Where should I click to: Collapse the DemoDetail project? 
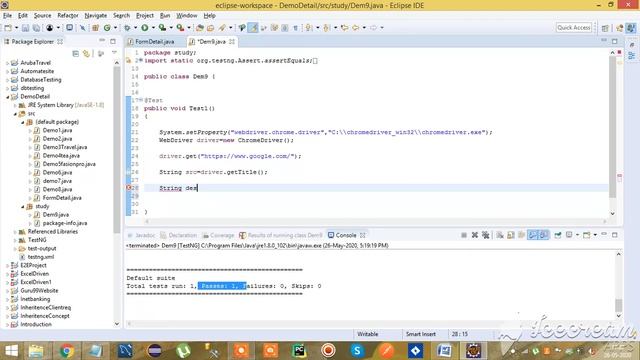tap(8, 97)
